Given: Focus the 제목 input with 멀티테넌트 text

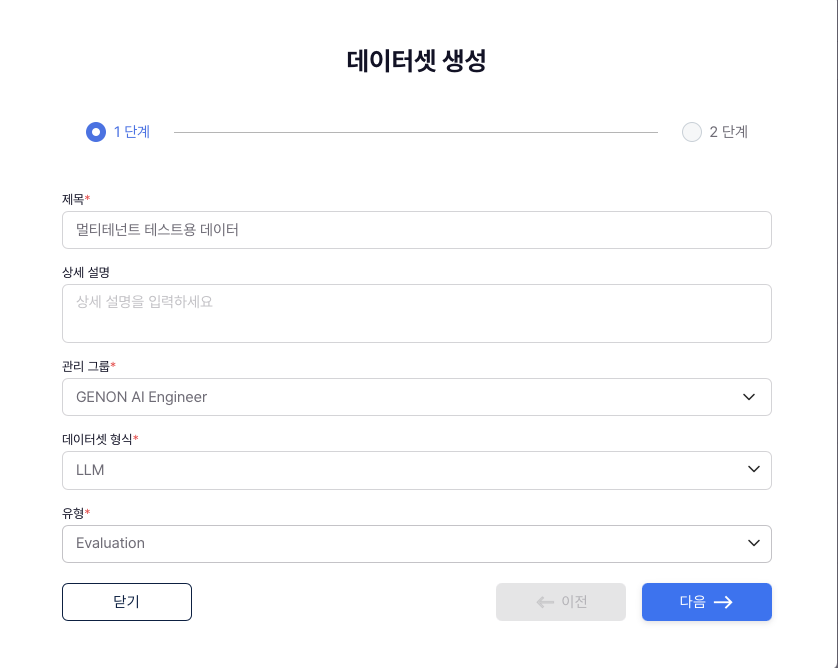Looking at the screenshot, I should (416, 230).
